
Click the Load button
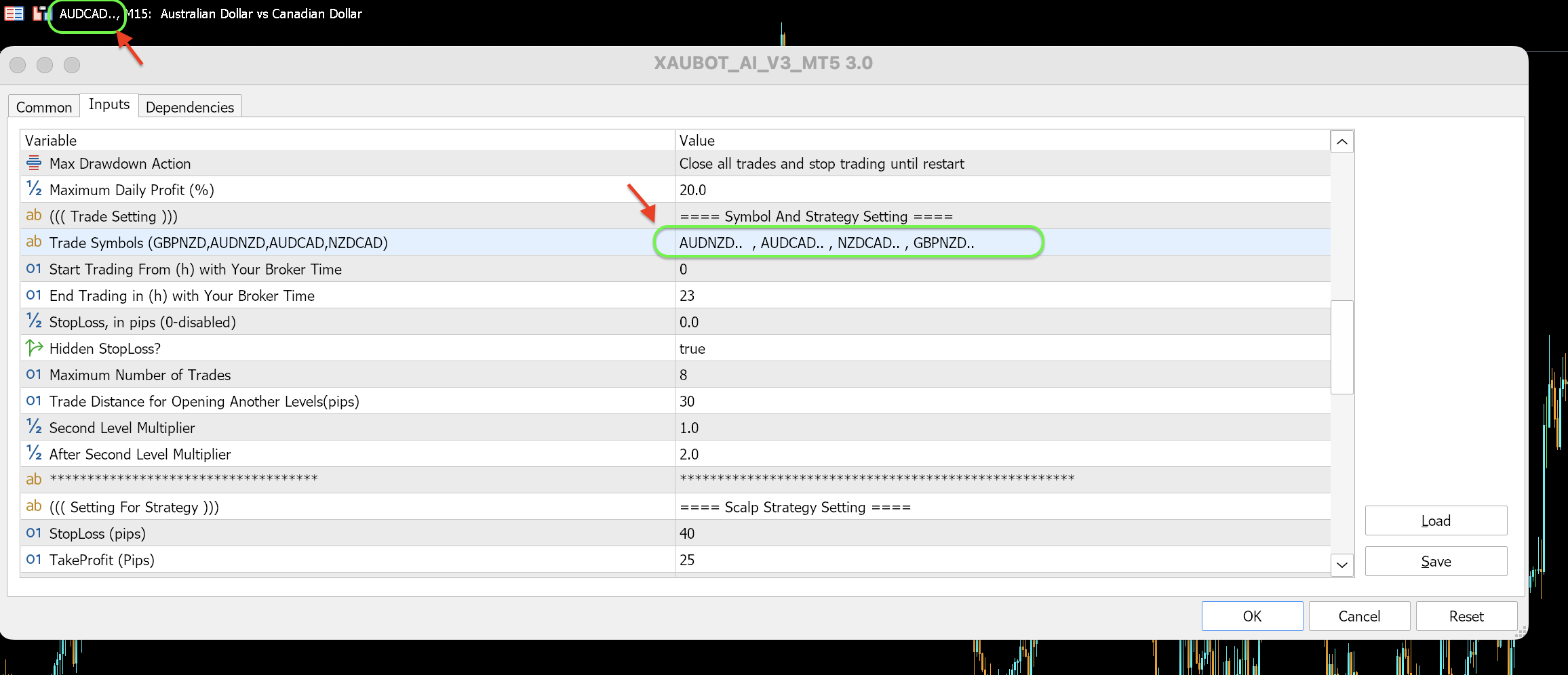1436,520
